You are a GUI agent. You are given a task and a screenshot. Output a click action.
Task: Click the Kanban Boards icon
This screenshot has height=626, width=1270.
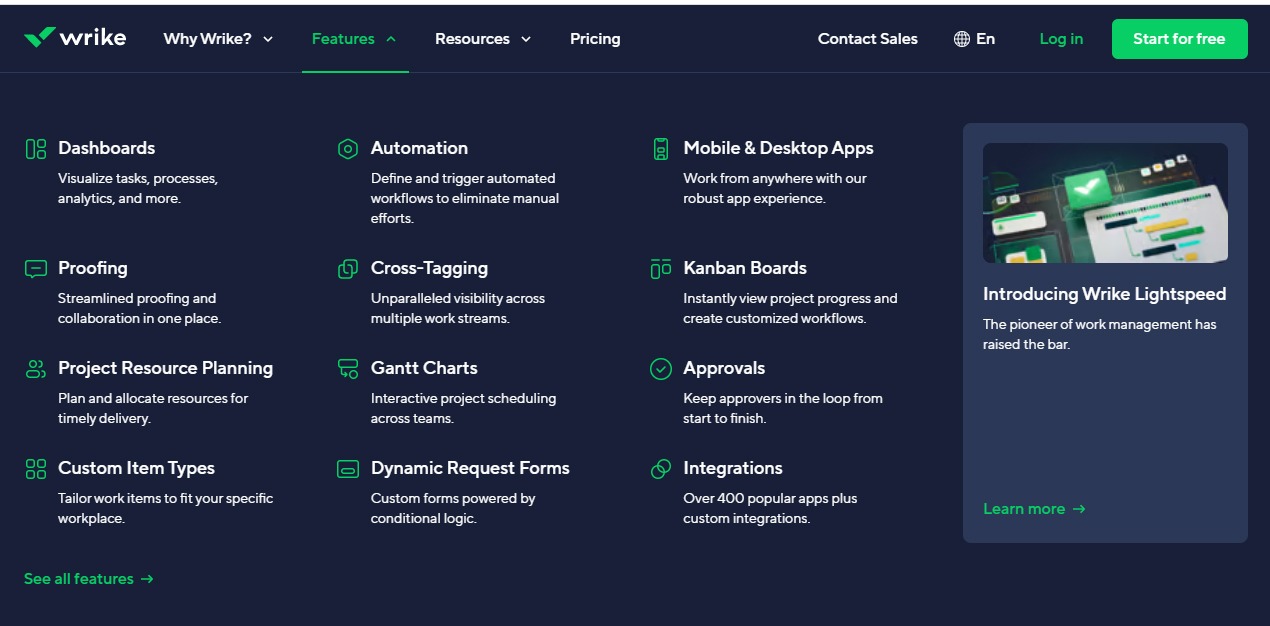click(660, 269)
